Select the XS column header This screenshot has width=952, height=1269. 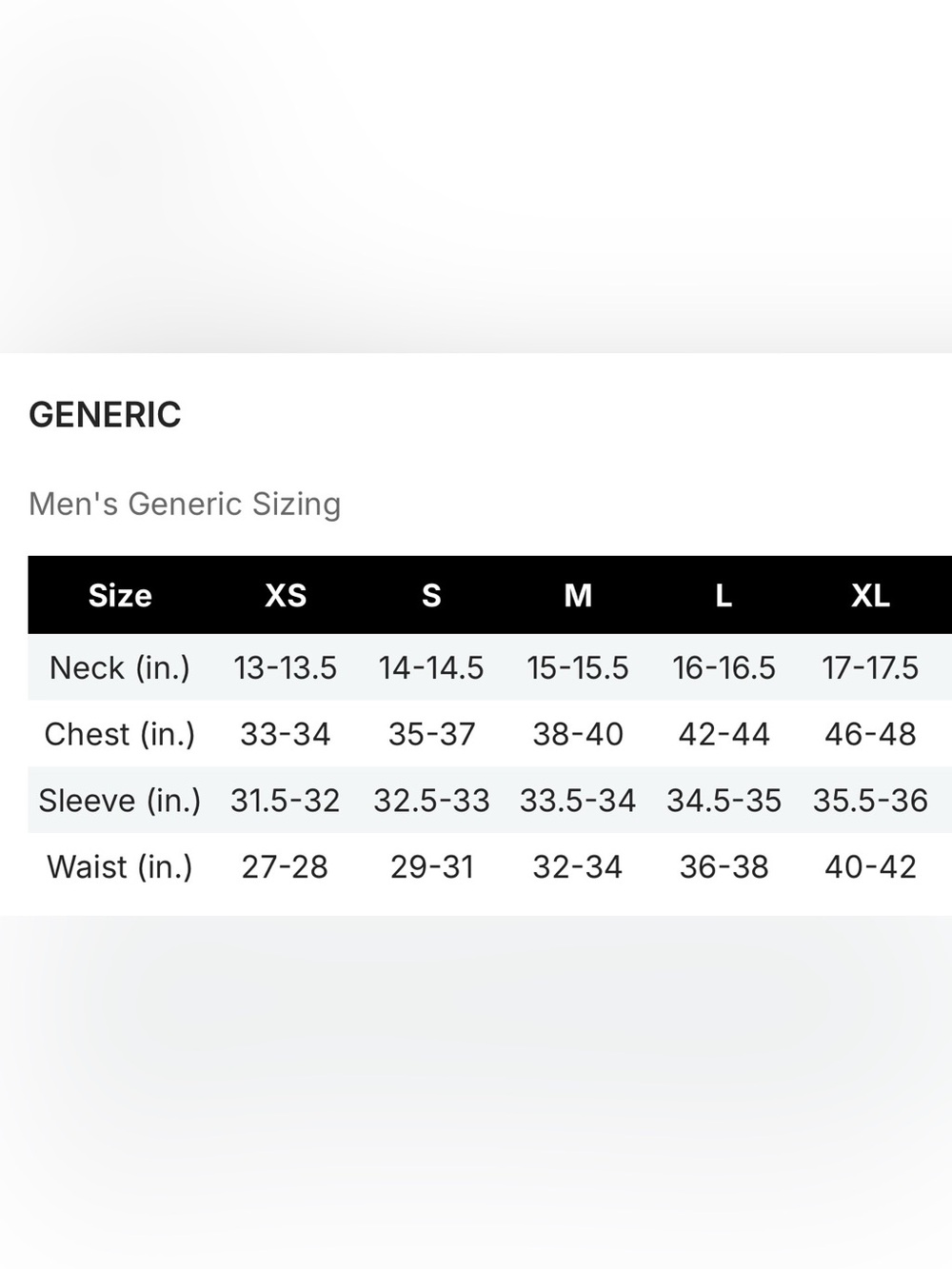[286, 595]
